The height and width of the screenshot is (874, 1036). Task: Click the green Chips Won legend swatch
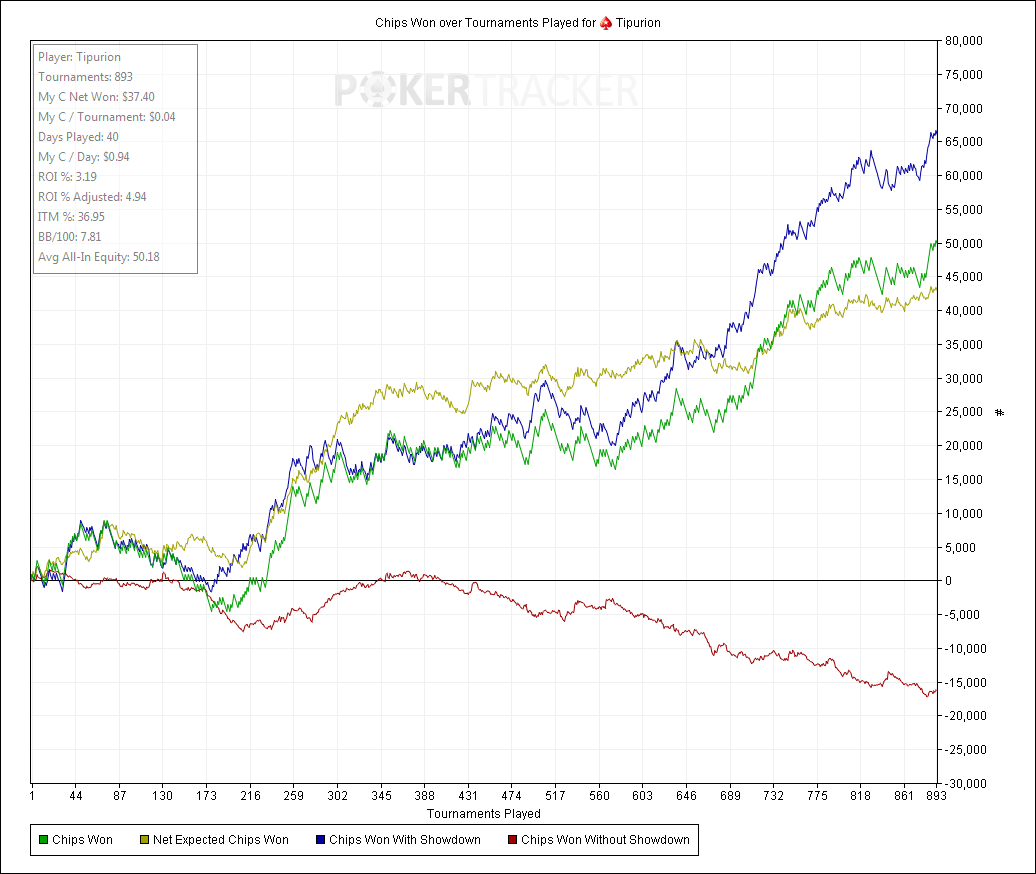click(x=44, y=840)
